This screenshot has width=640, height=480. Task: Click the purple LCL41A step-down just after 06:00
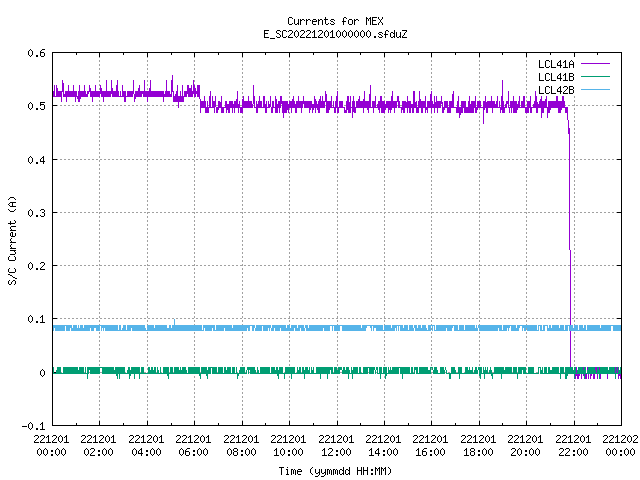[x=200, y=101]
